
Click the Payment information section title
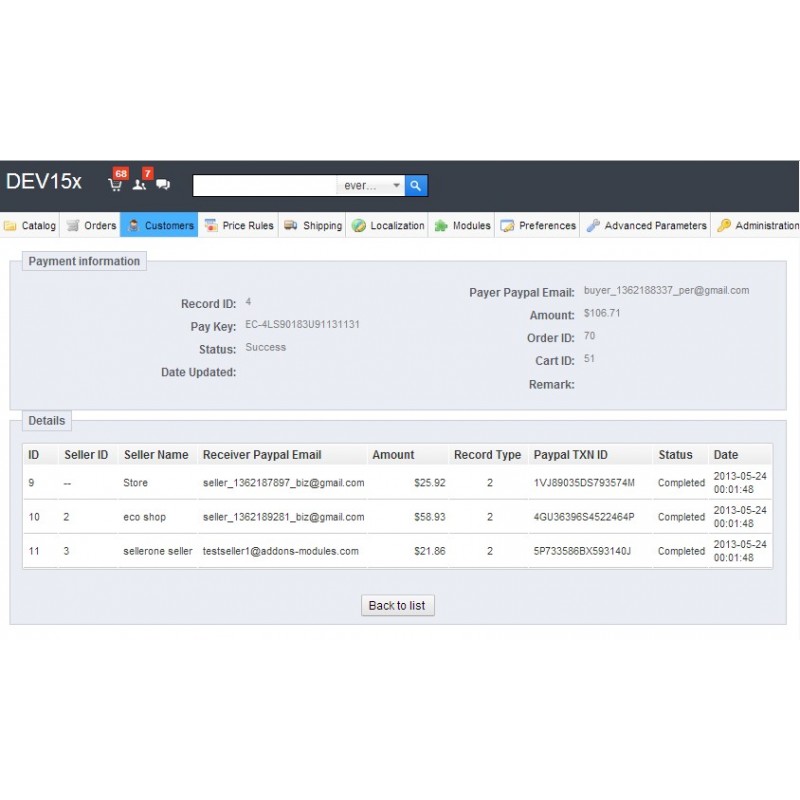pyautogui.click(x=84, y=261)
